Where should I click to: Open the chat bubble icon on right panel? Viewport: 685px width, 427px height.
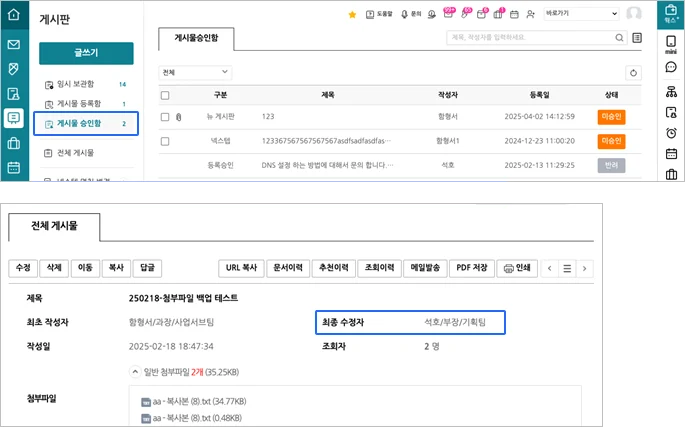[671, 67]
